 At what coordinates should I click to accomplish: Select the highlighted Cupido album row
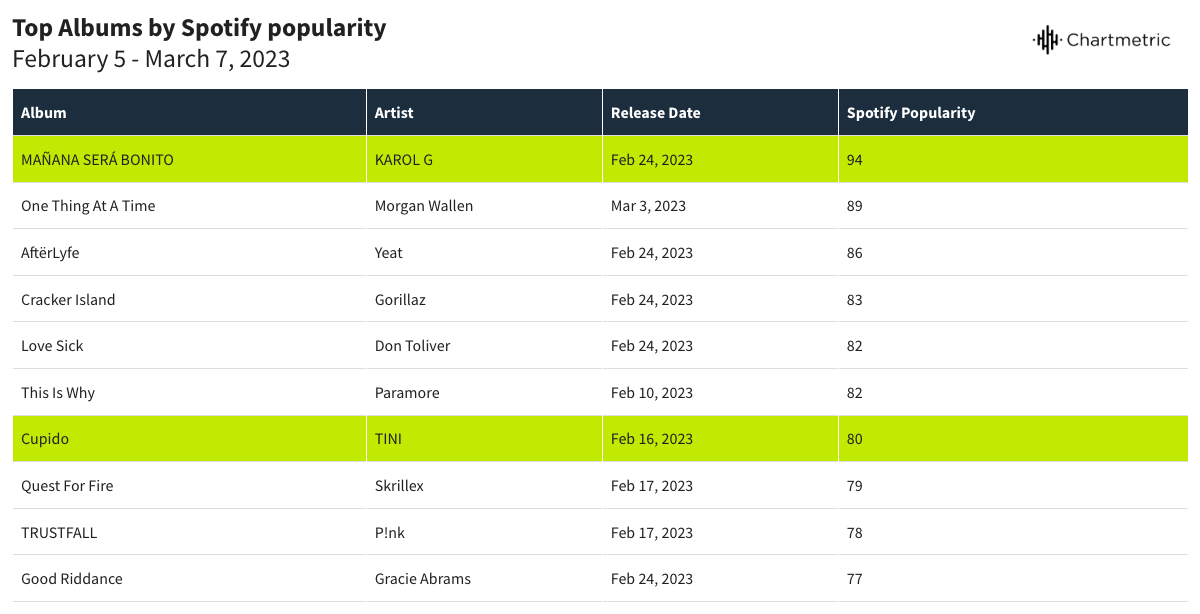coord(45,439)
